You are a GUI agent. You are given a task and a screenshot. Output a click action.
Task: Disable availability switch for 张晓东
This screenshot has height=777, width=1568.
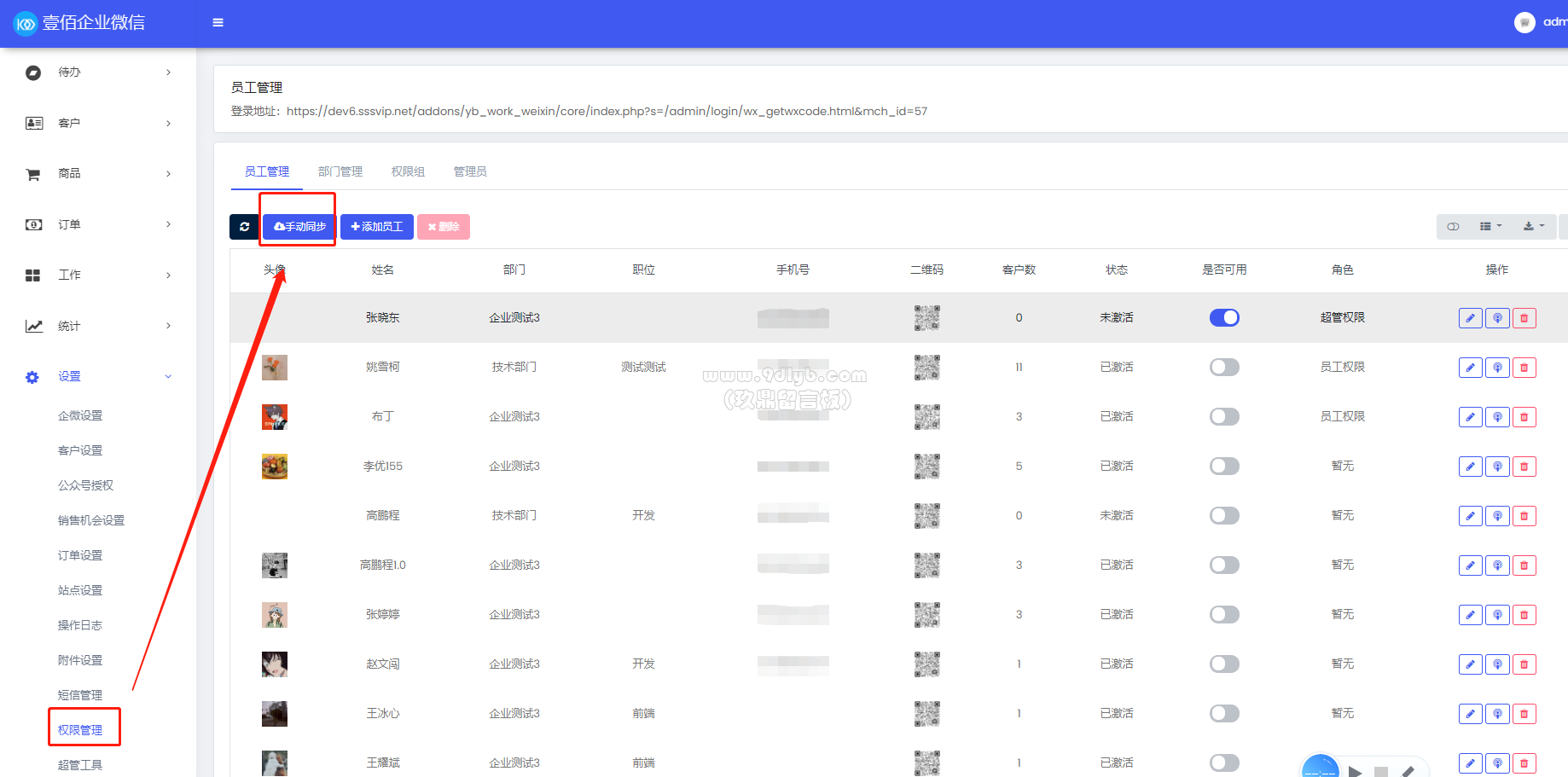coord(1224,317)
